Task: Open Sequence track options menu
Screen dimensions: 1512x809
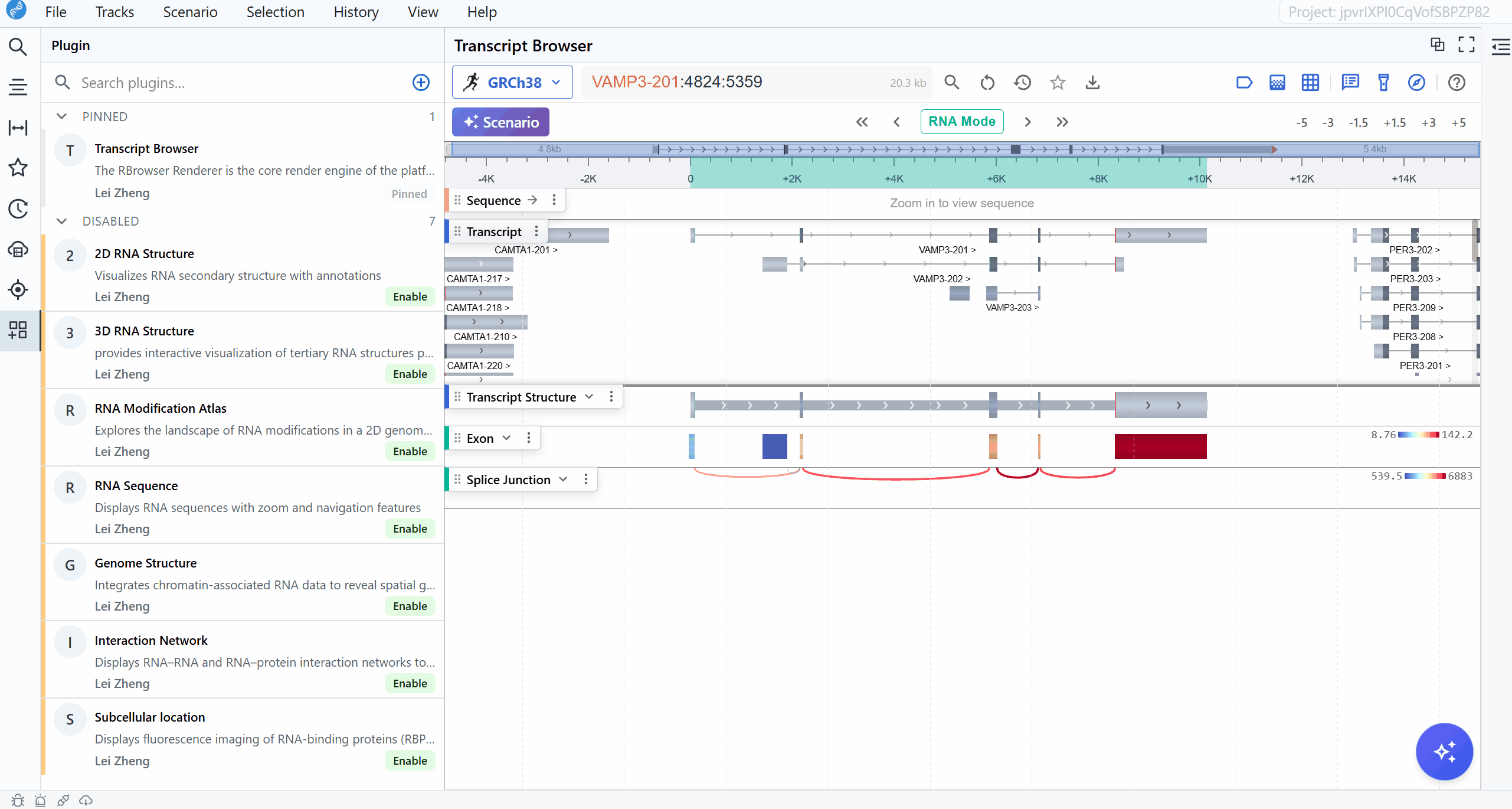Action: click(x=554, y=200)
